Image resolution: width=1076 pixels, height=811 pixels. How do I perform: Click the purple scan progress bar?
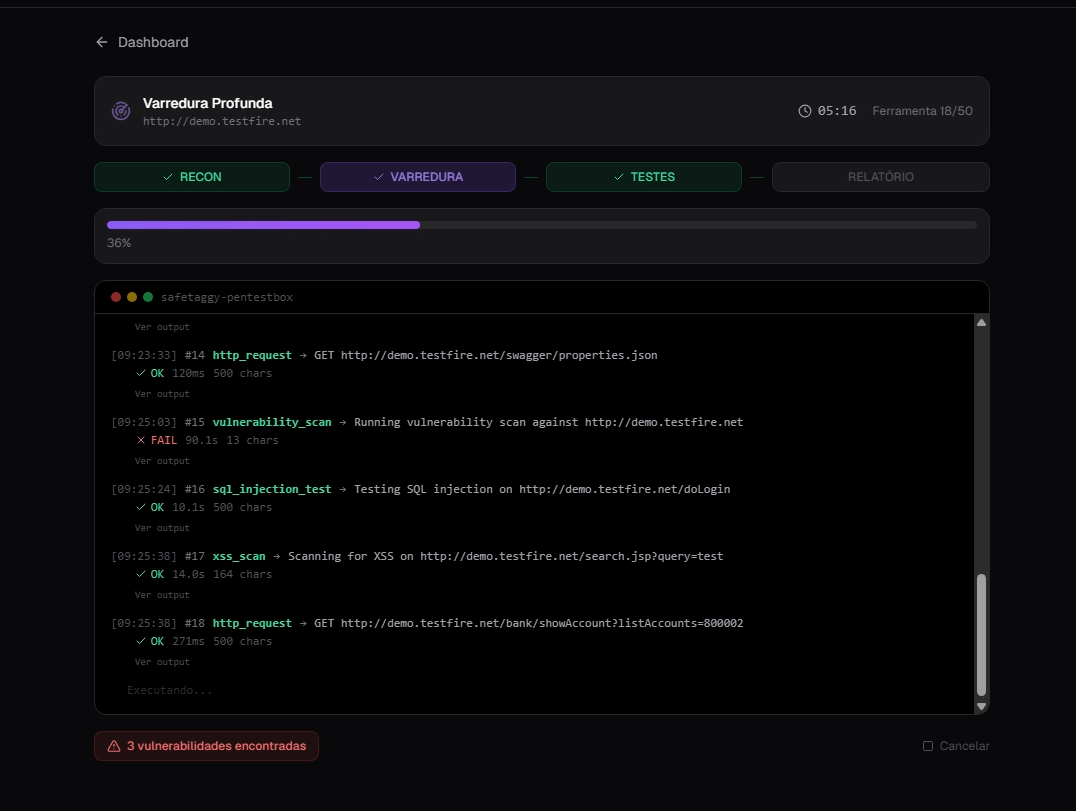[x=264, y=225]
